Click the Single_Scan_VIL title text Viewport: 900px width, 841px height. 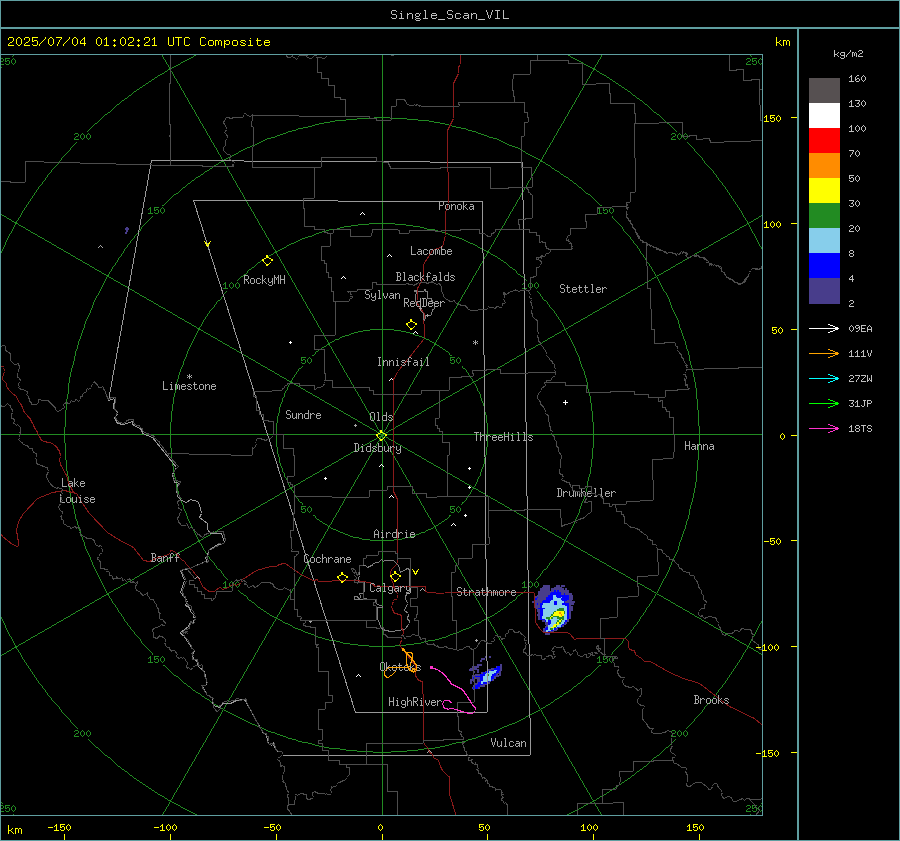[x=449, y=15]
